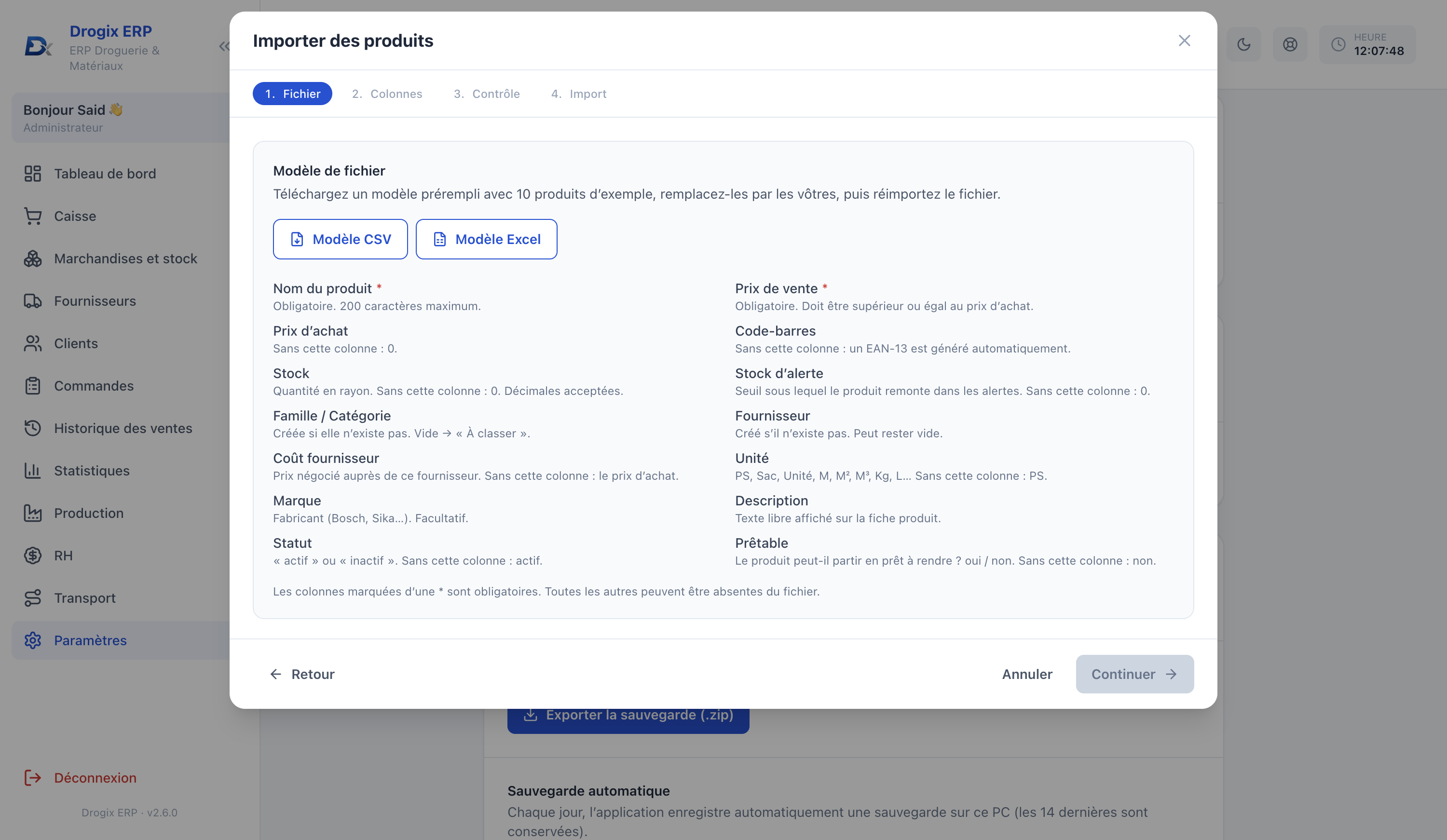Viewport: 1447px width, 840px height.
Task: Click the Bonjour Said user card
Action: coord(121,118)
